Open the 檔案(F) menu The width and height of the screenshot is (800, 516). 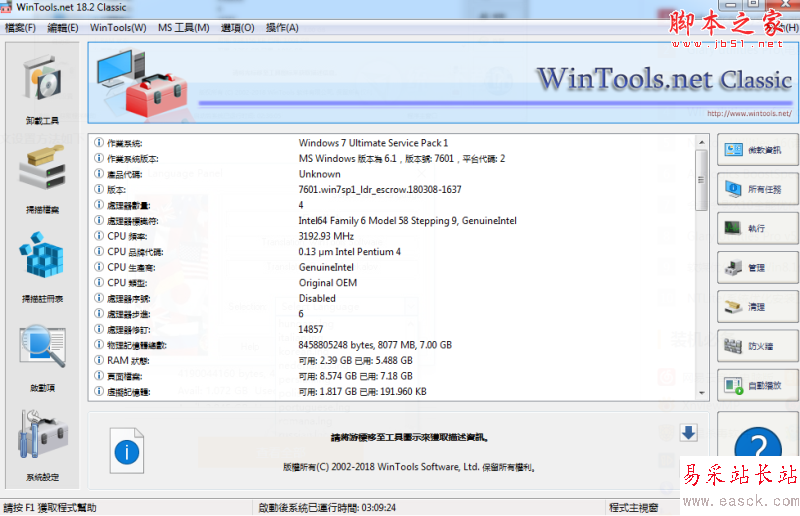pyautogui.click(x=20, y=28)
